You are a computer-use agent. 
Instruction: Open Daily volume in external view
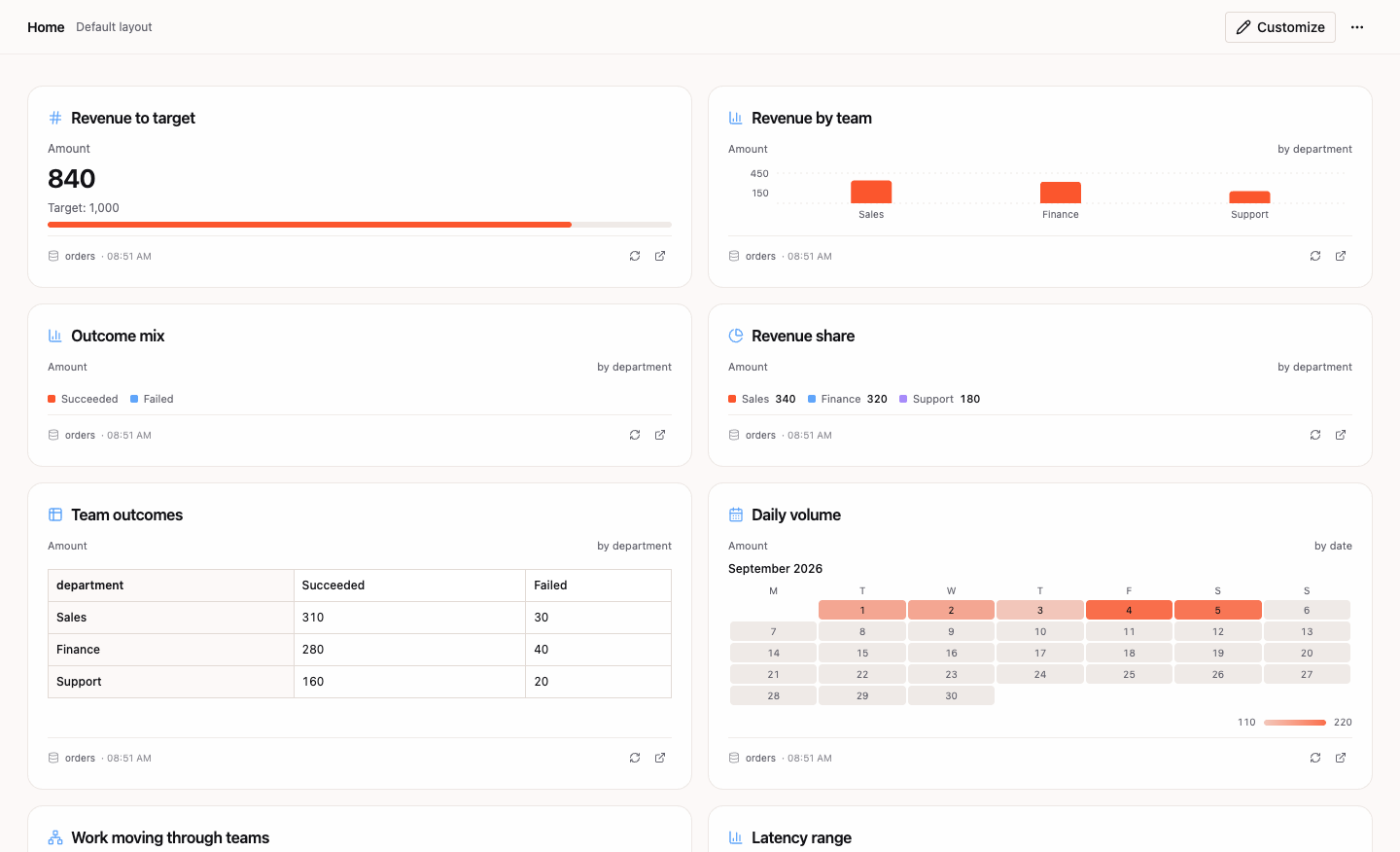click(1341, 758)
